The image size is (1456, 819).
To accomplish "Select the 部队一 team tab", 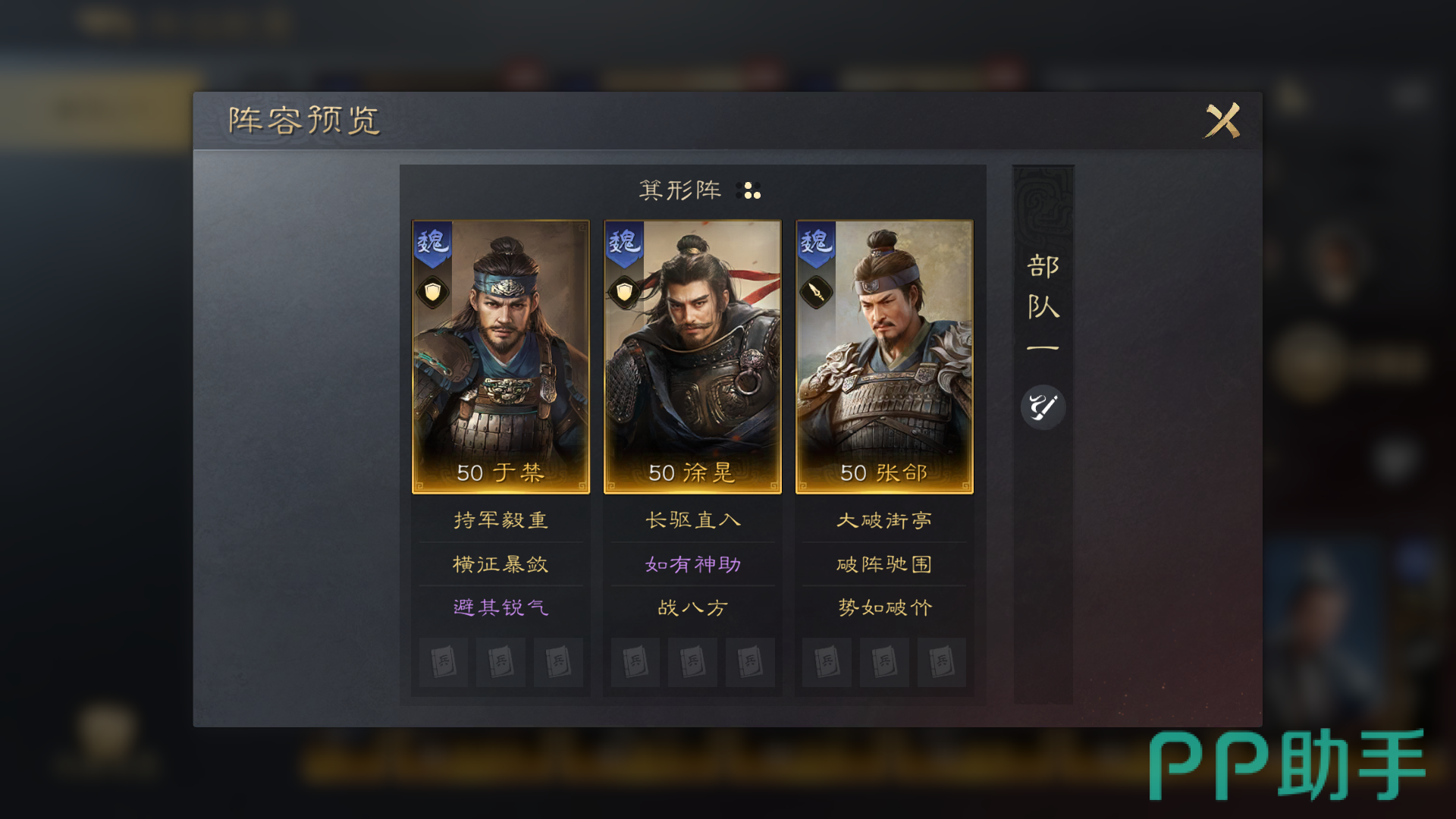I will [x=1043, y=303].
